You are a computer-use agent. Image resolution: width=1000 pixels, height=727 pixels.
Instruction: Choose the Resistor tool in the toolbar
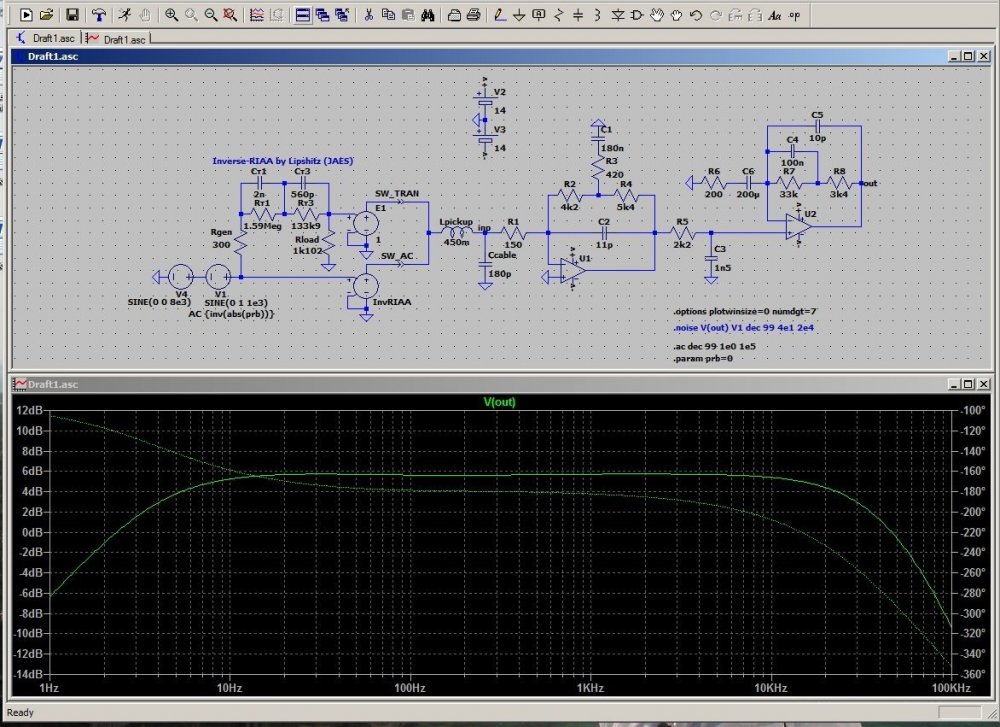tap(559, 15)
